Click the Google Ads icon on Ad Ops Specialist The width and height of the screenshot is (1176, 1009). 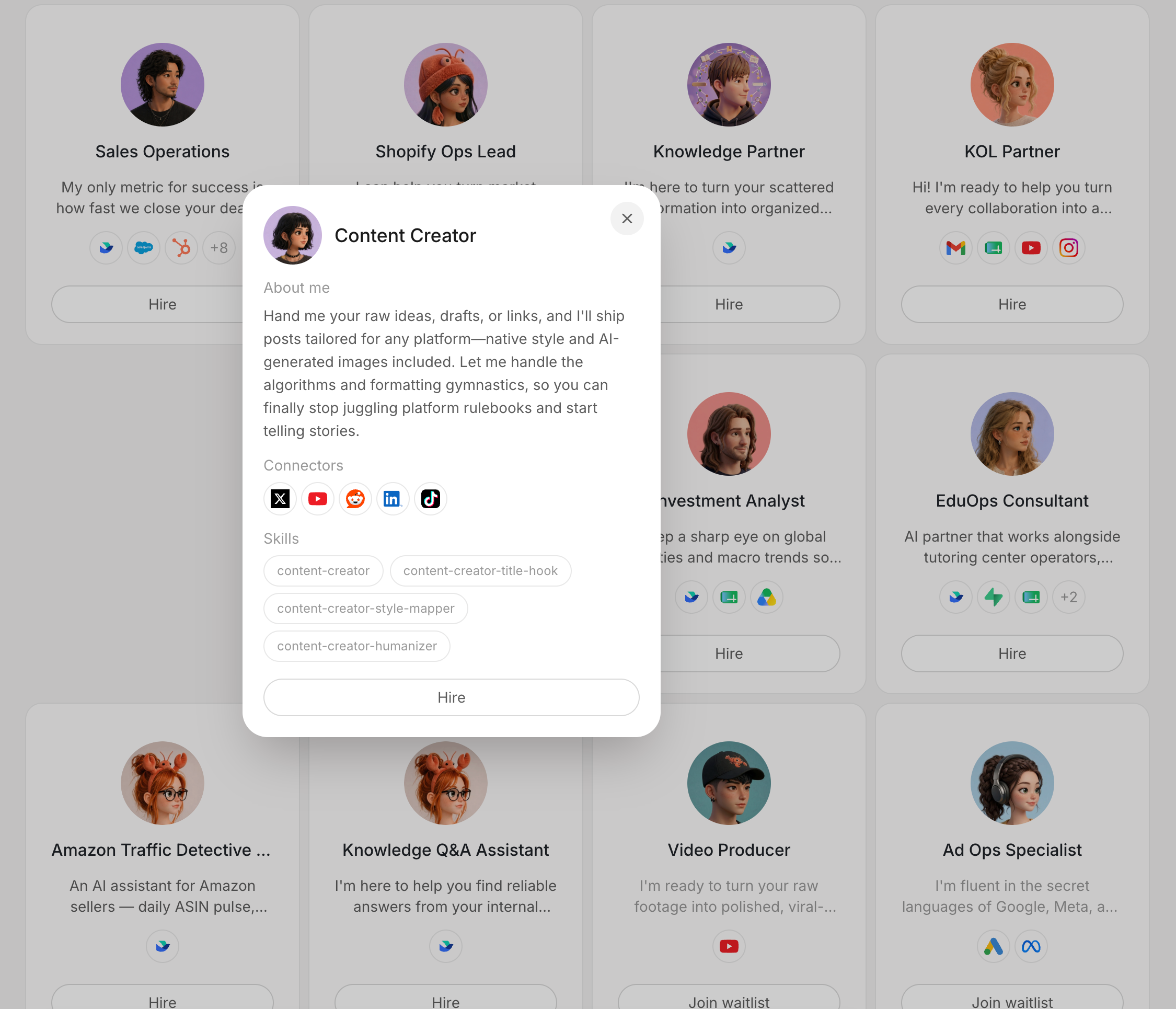993,947
